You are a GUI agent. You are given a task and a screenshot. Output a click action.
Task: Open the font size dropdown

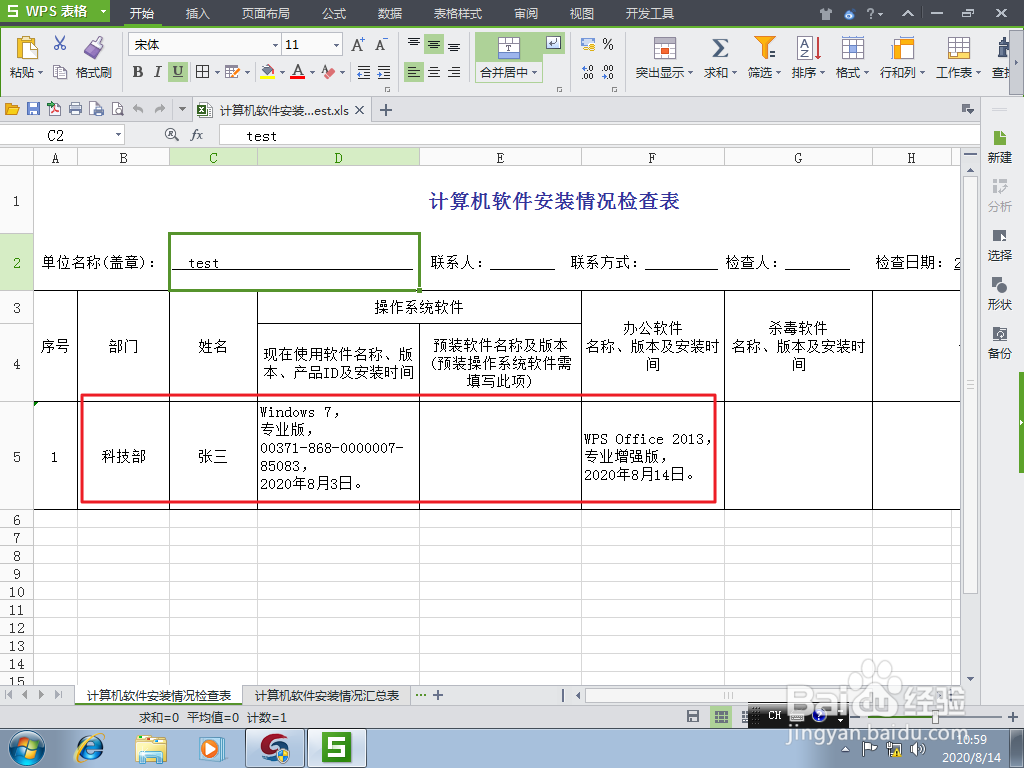click(x=336, y=45)
